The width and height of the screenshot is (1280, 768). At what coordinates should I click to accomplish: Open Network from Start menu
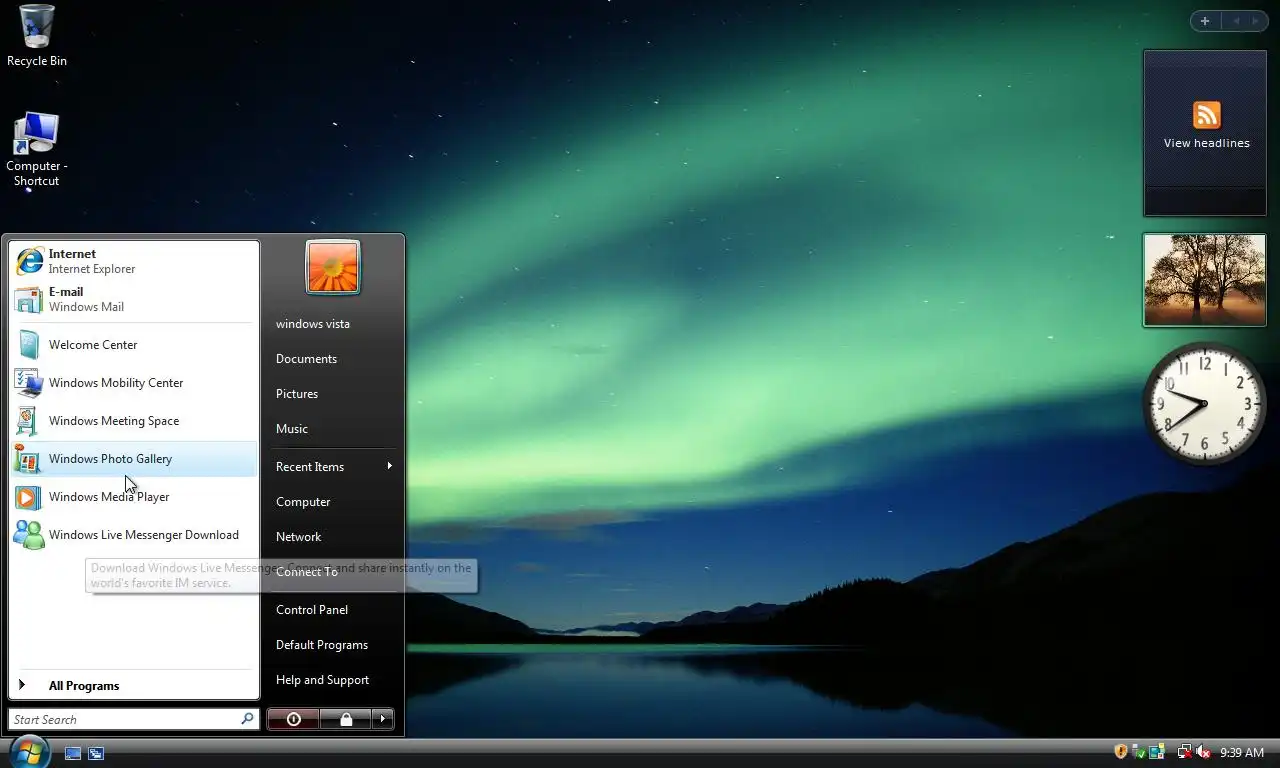[333, 537]
